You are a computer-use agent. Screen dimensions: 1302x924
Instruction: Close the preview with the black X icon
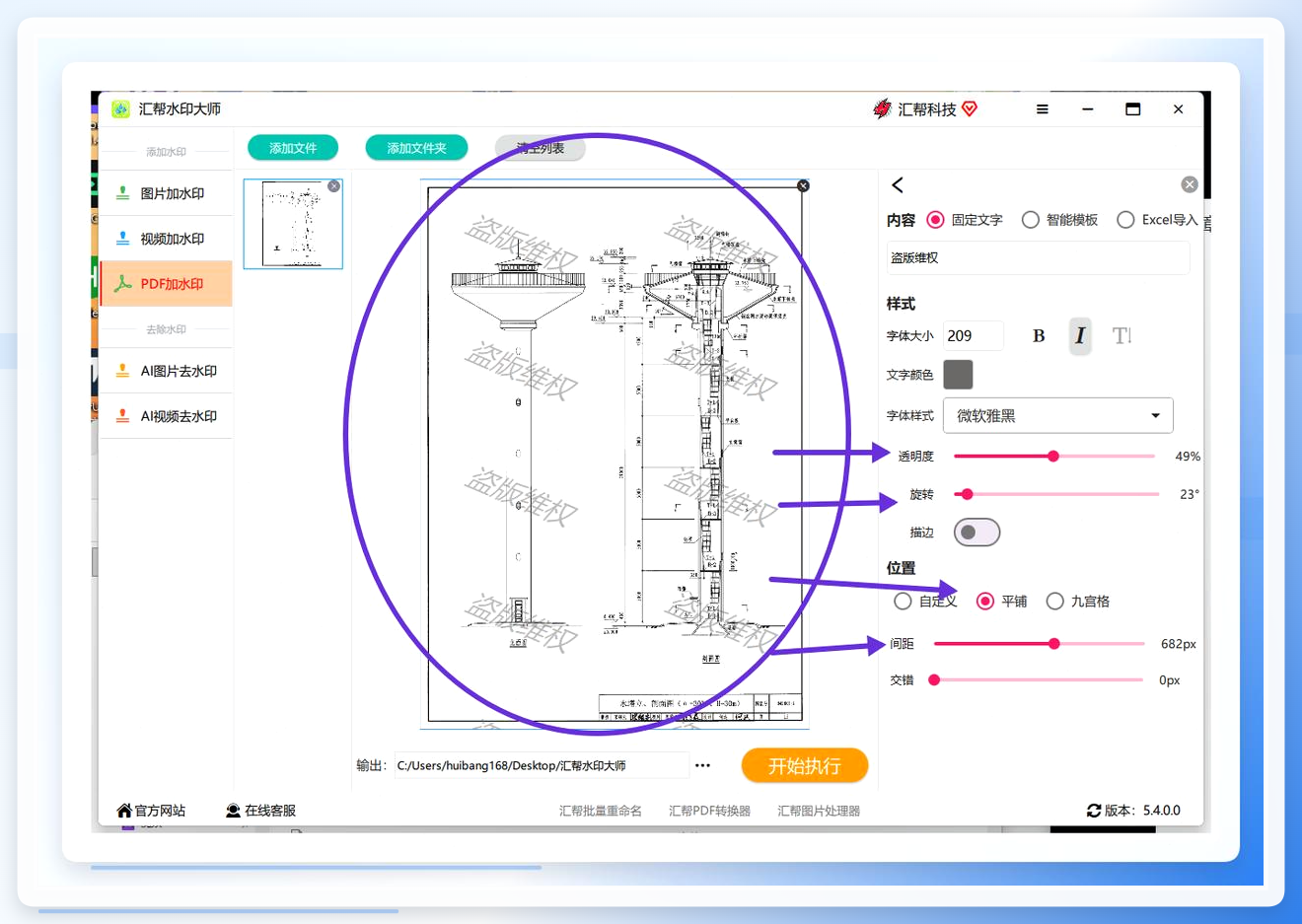(803, 186)
